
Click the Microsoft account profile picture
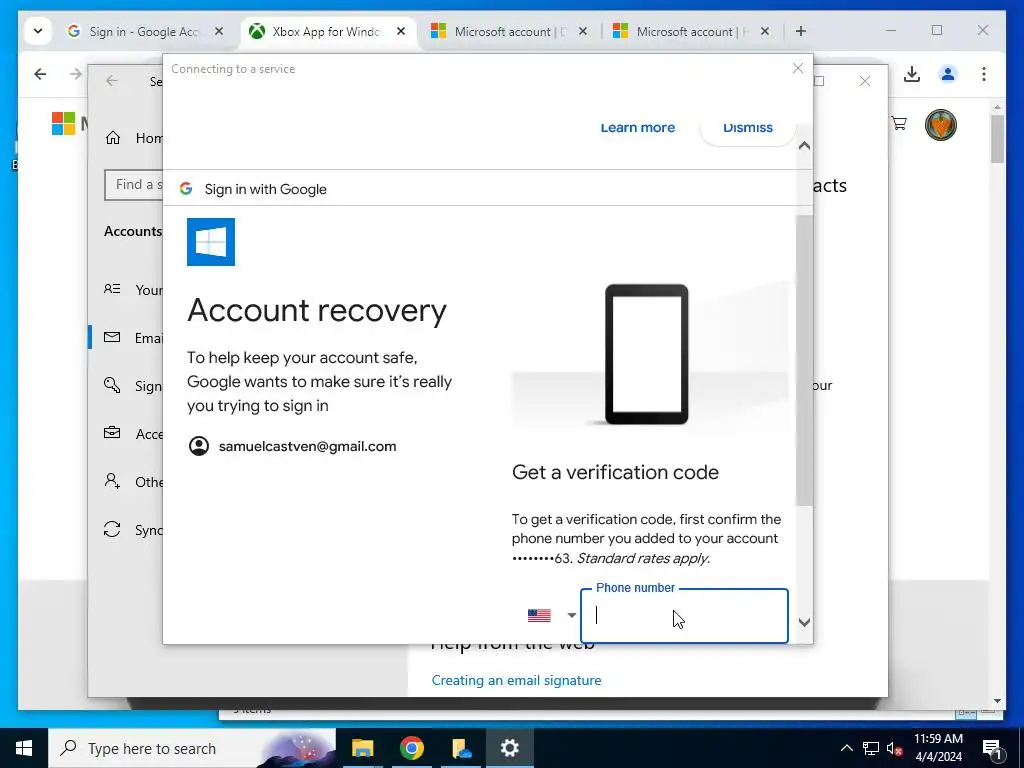coord(940,125)
